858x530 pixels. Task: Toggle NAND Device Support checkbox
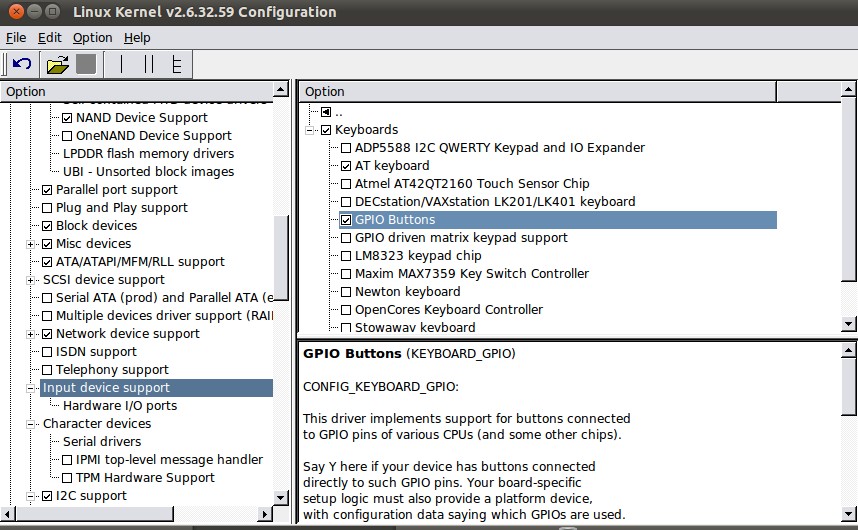(67, 118)
